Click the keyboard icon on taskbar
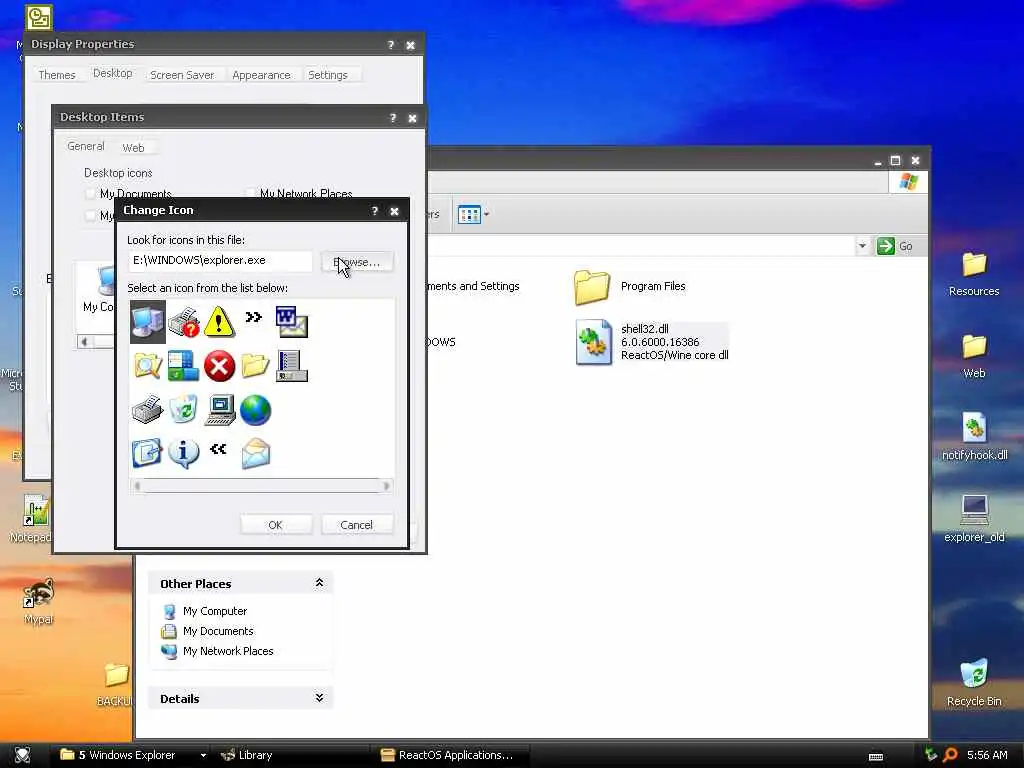 [x=876, y=756]
